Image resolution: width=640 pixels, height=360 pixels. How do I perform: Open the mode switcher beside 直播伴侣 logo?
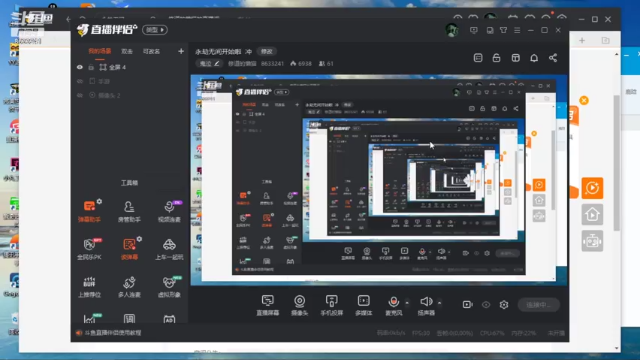pos(155,30)
